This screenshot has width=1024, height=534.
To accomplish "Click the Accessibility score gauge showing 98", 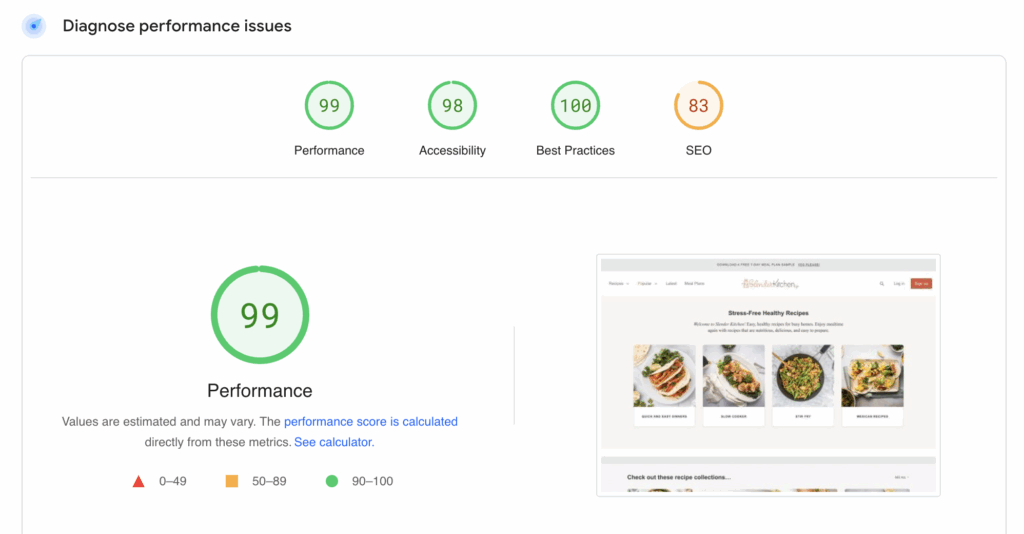I will [x=452, y=105].
